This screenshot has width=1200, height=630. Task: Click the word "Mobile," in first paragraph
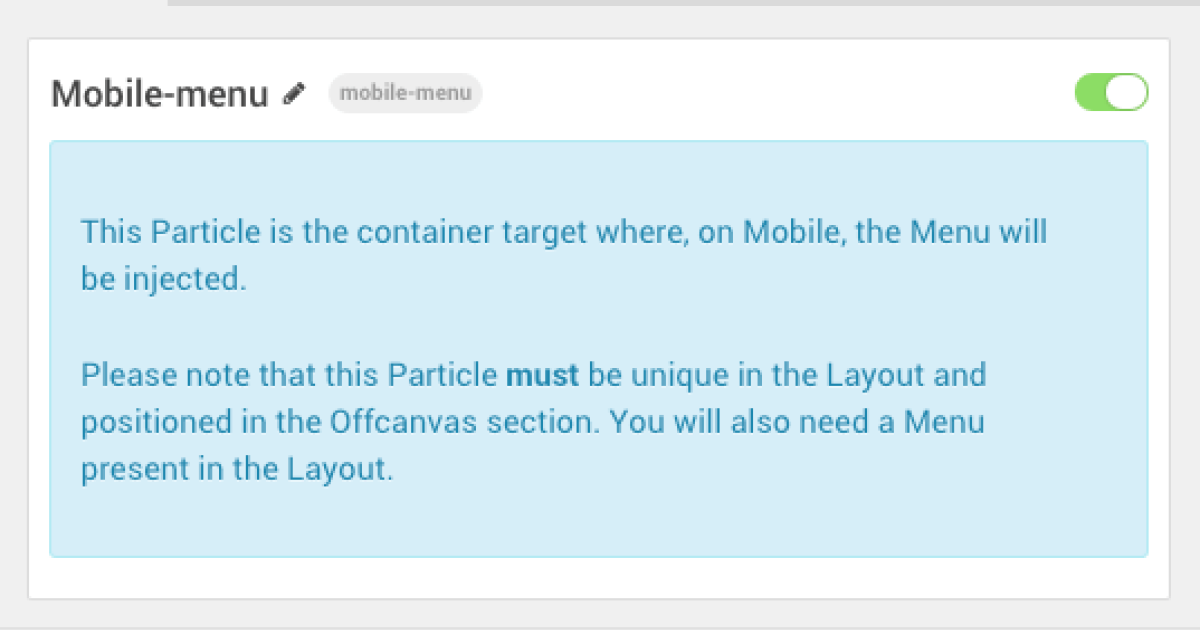click(788, 233)
